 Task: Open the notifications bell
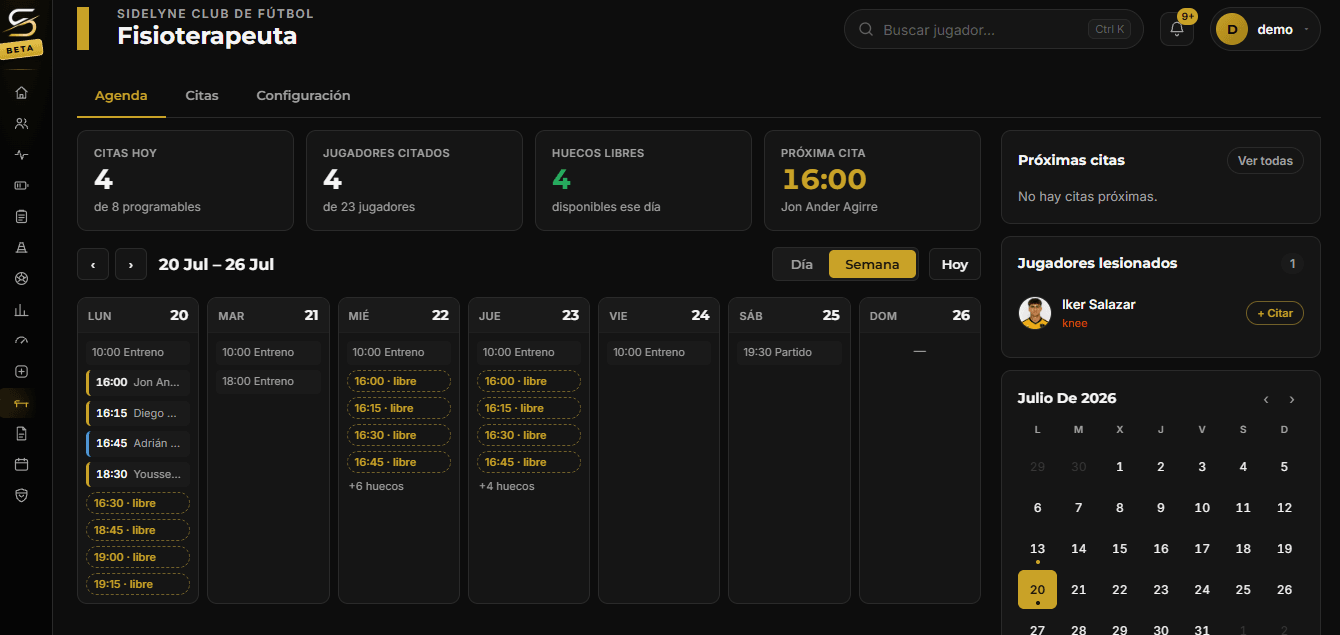coord(1177,29)
